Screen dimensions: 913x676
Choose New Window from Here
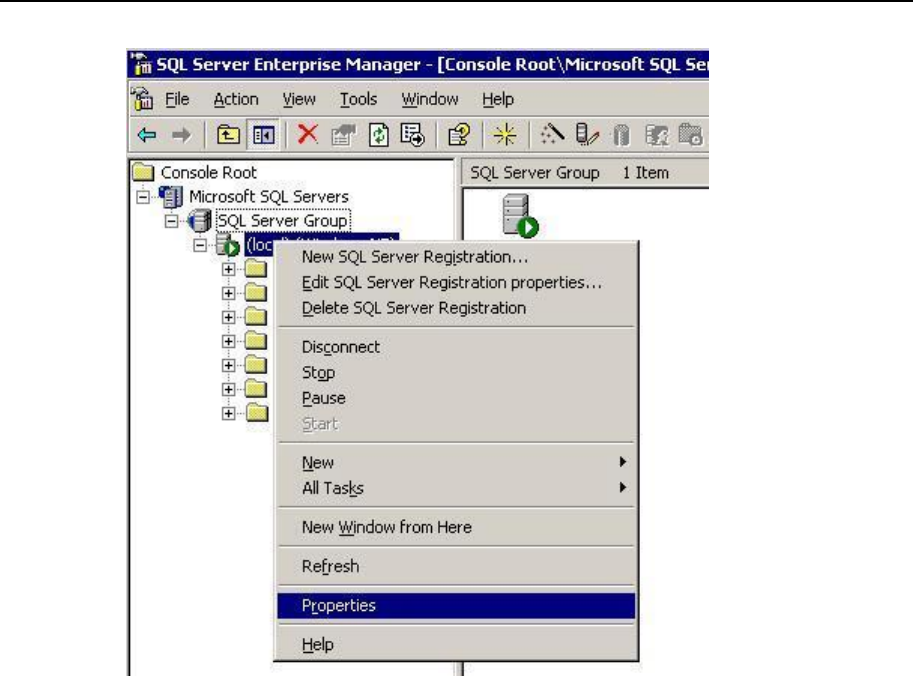click(x=456, y=527)
